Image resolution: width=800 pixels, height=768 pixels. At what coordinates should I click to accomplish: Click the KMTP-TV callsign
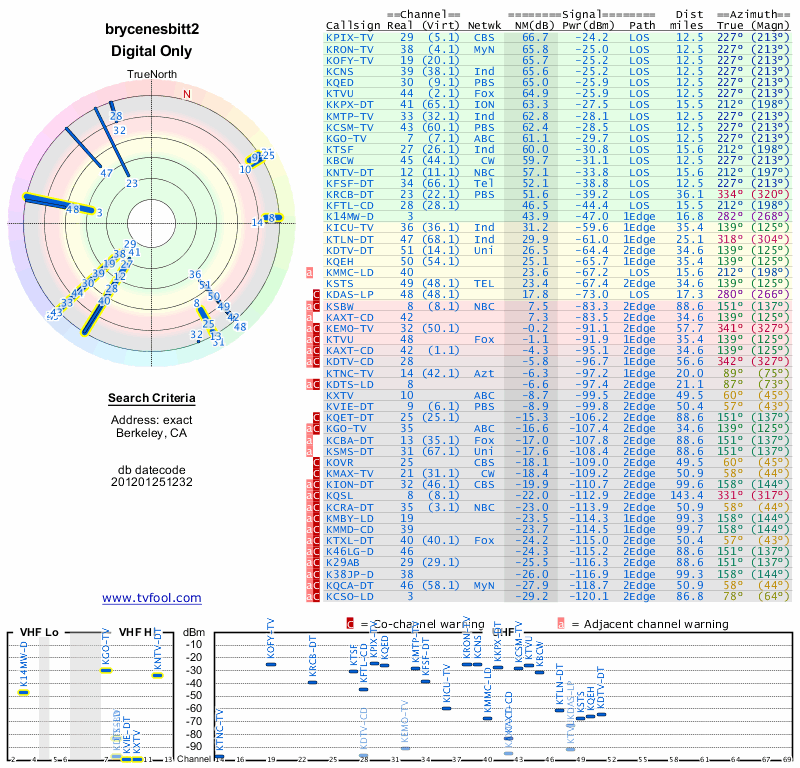[x=349, y=116]
